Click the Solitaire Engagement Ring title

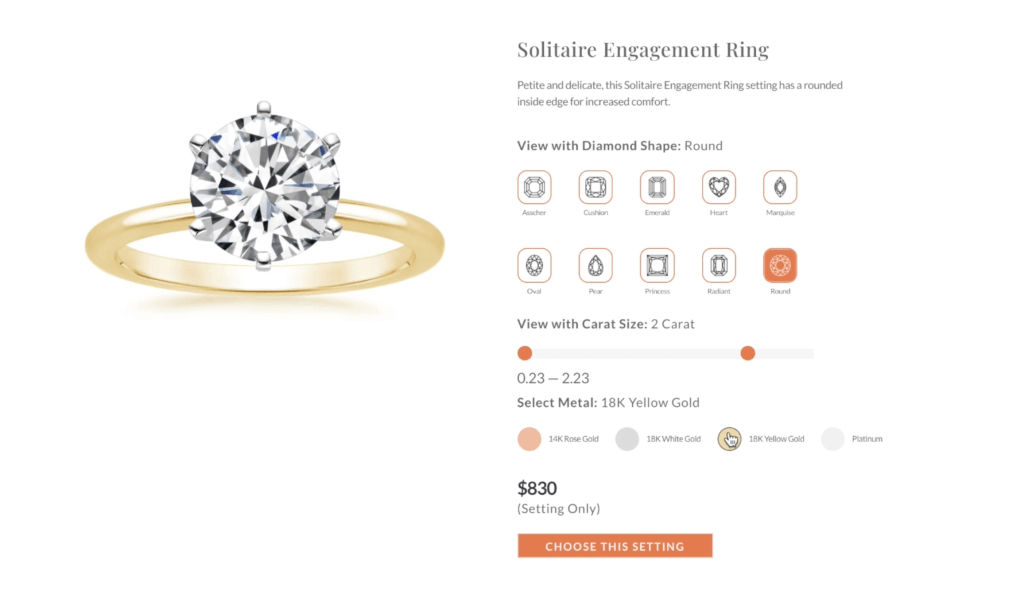coord(643,49)
